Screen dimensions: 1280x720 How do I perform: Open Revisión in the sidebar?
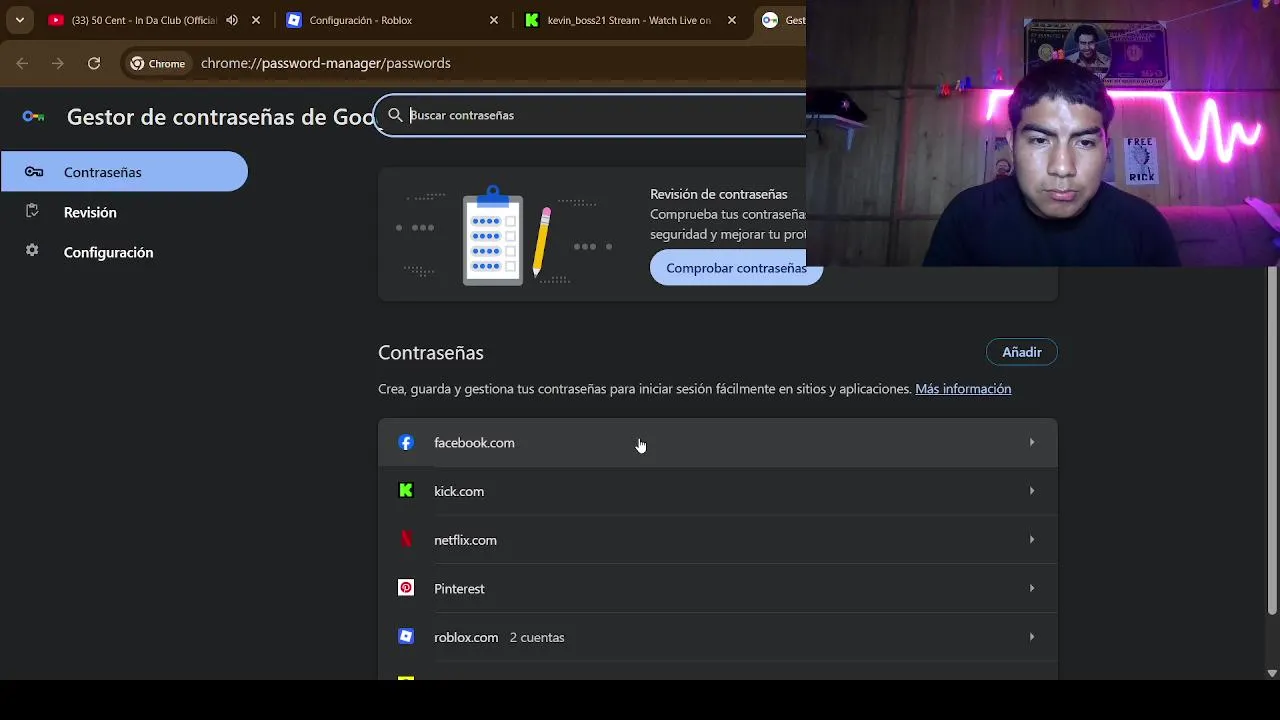click(x=90, y=212)
